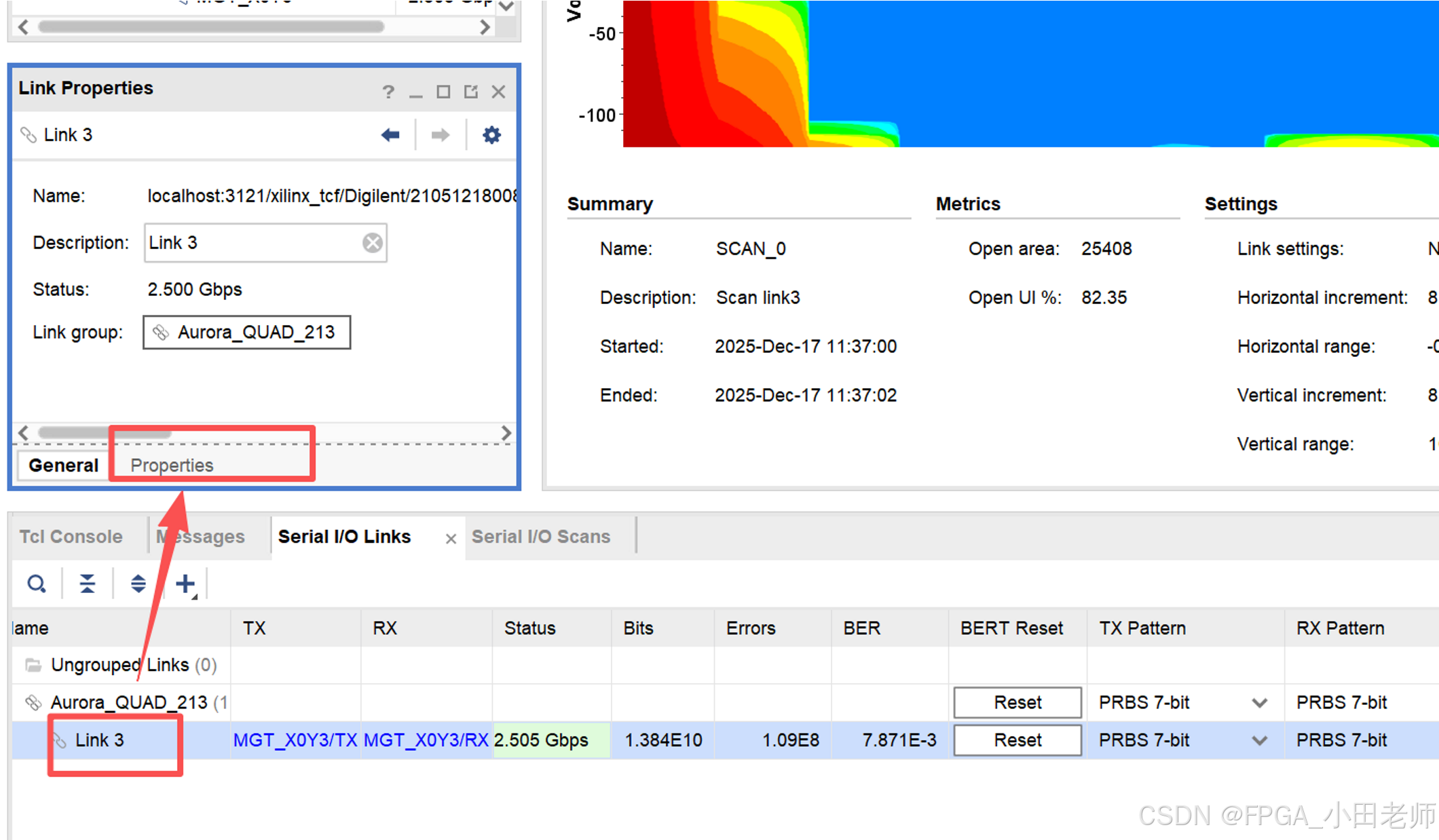Click the search icon in Serial I/O Links toolbar
This screenshot has width=1439, height=840.
click(37, 584)
